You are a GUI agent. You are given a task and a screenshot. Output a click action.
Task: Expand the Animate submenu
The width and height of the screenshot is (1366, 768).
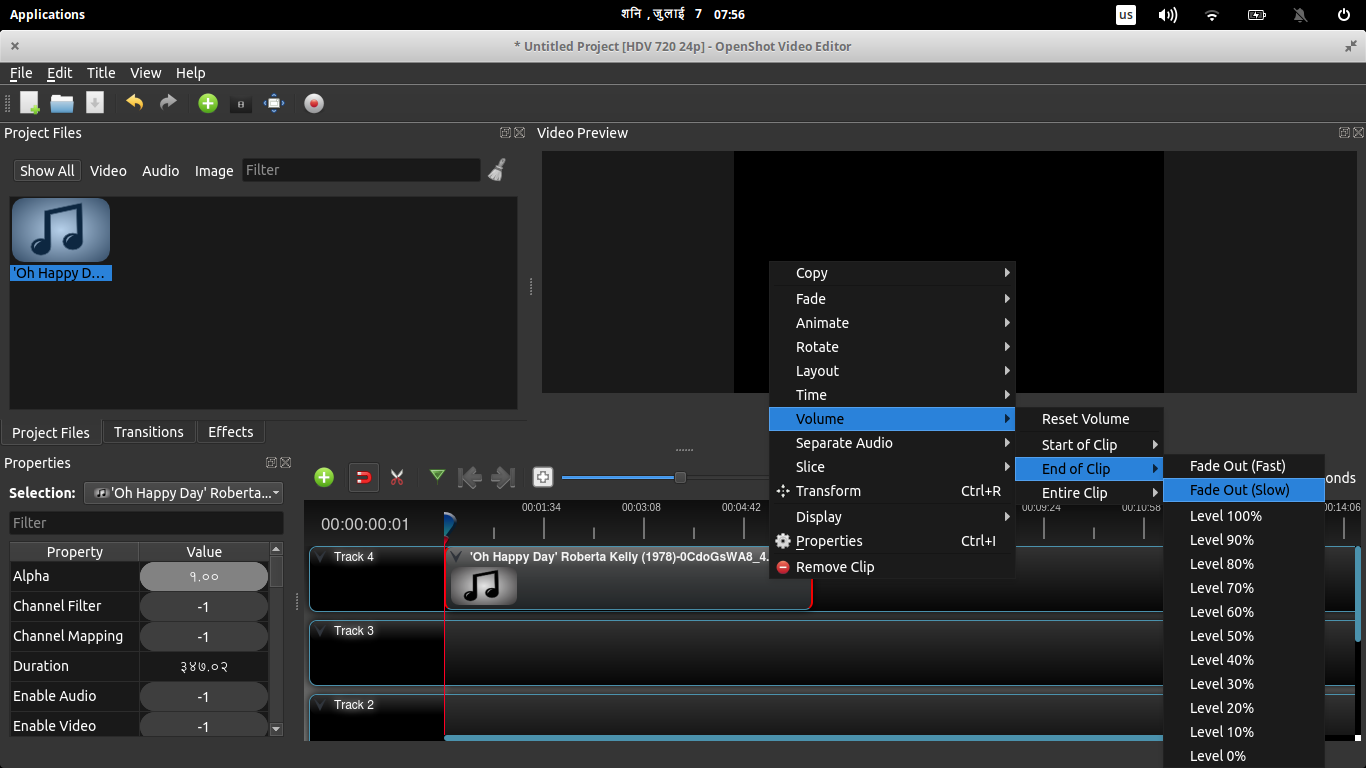click(892, 323)
